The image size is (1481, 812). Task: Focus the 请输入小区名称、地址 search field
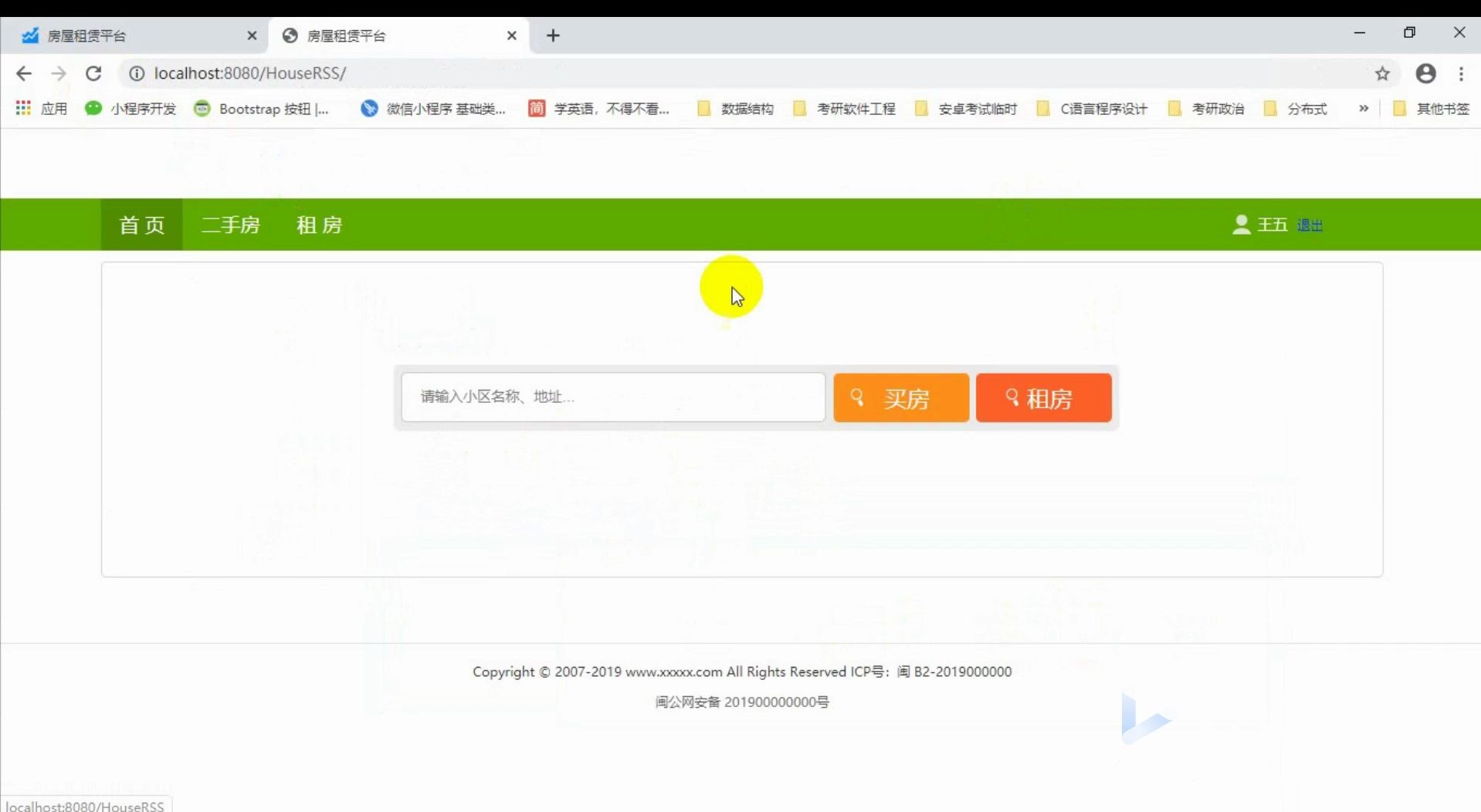(x=613, y=397)
